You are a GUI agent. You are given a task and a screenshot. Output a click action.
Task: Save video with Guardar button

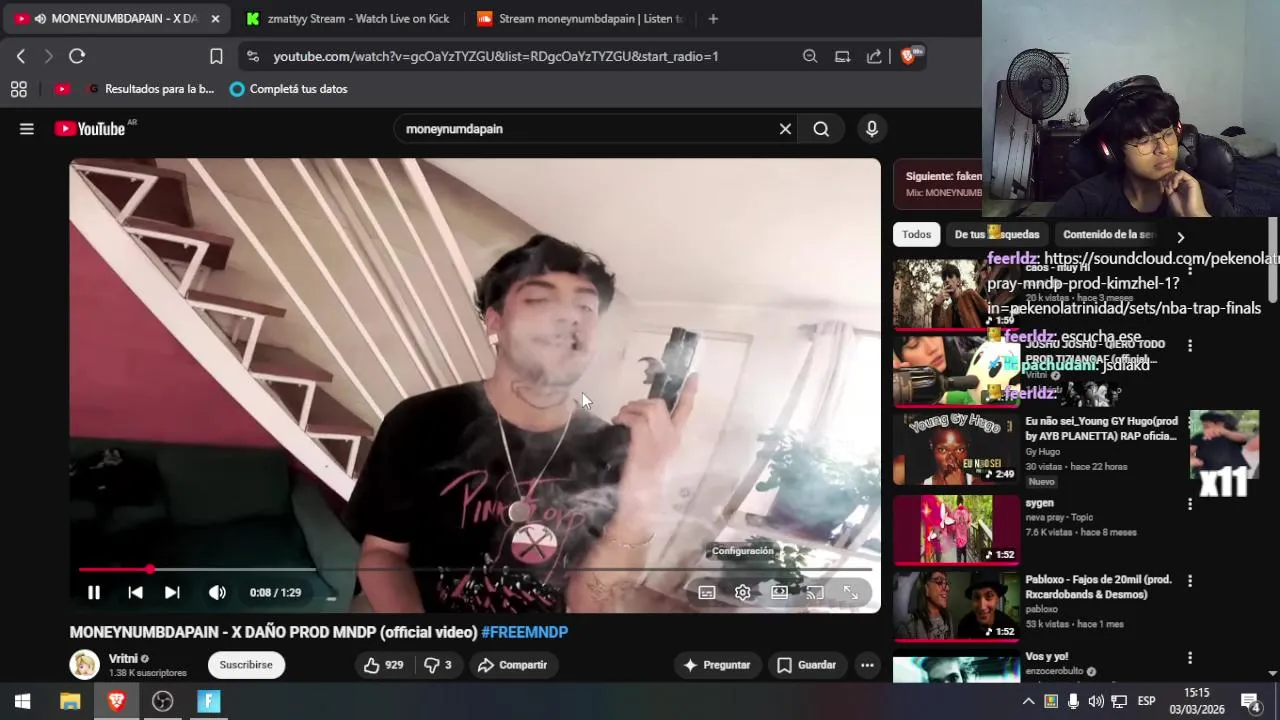(807, 665)
